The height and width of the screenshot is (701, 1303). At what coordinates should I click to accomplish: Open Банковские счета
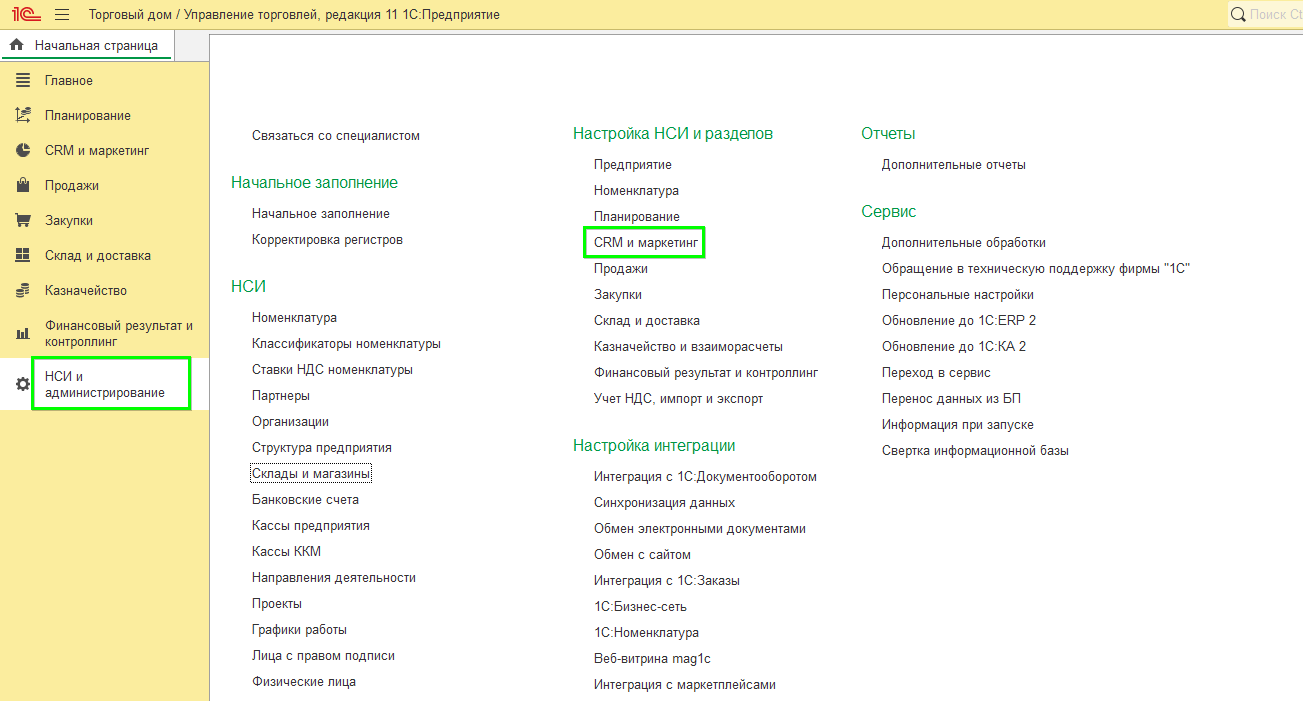click(305, 499)
